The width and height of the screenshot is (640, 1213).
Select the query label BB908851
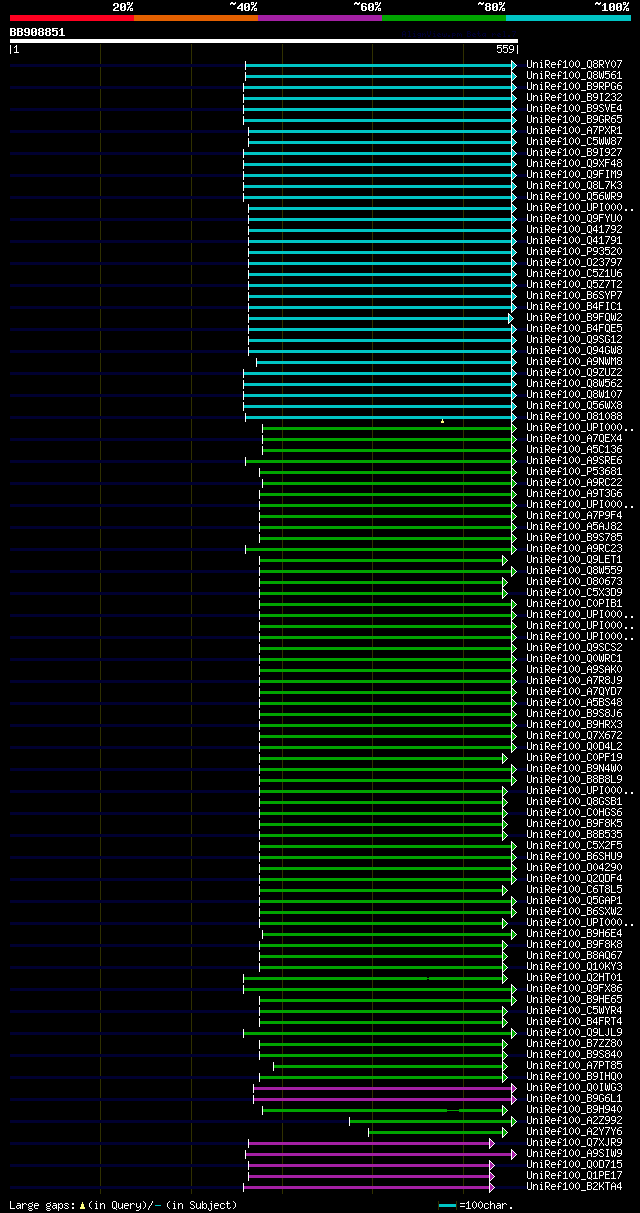point(37,32)
